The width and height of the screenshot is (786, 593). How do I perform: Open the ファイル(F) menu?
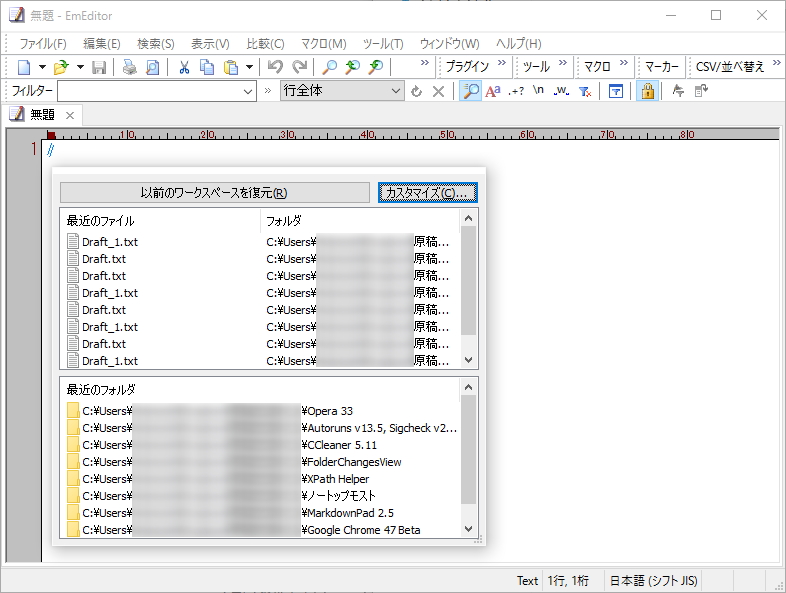point(43,44)
